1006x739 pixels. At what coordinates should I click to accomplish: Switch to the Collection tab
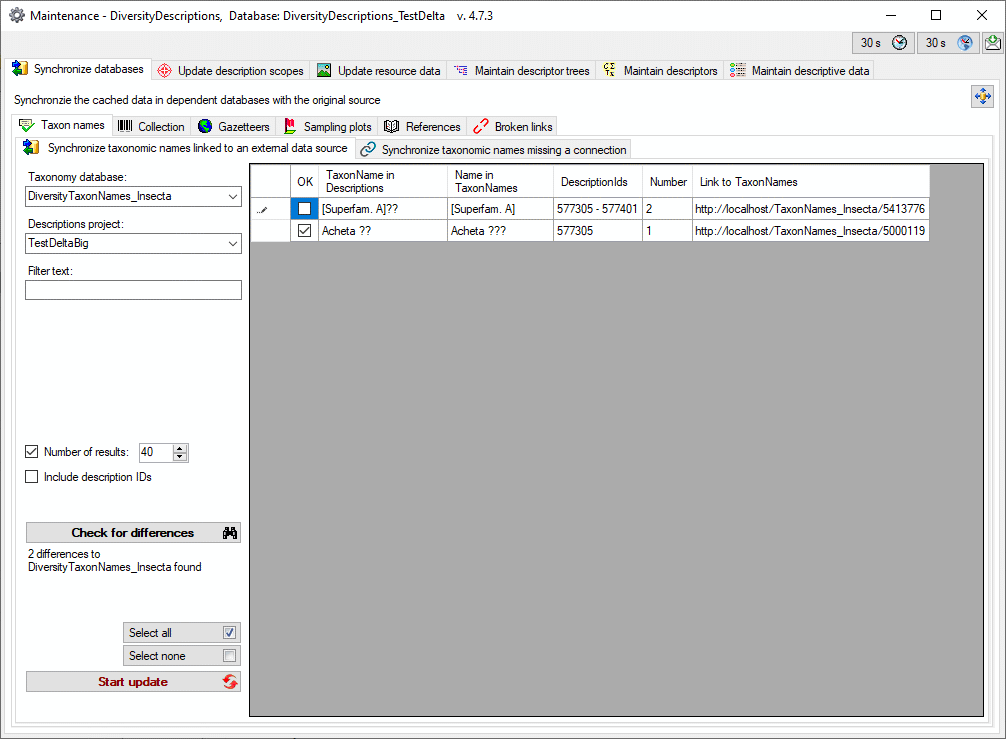coord(151,127)
